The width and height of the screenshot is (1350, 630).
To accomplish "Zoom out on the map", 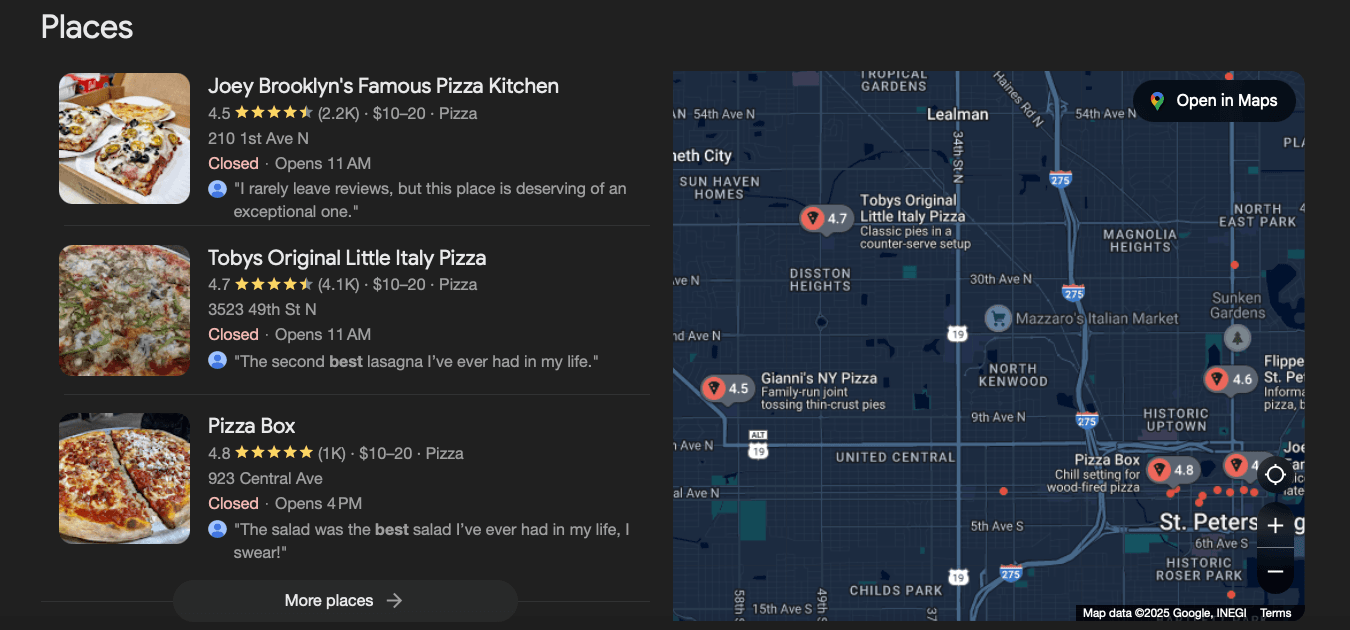I will click(x=1275, y=571).
